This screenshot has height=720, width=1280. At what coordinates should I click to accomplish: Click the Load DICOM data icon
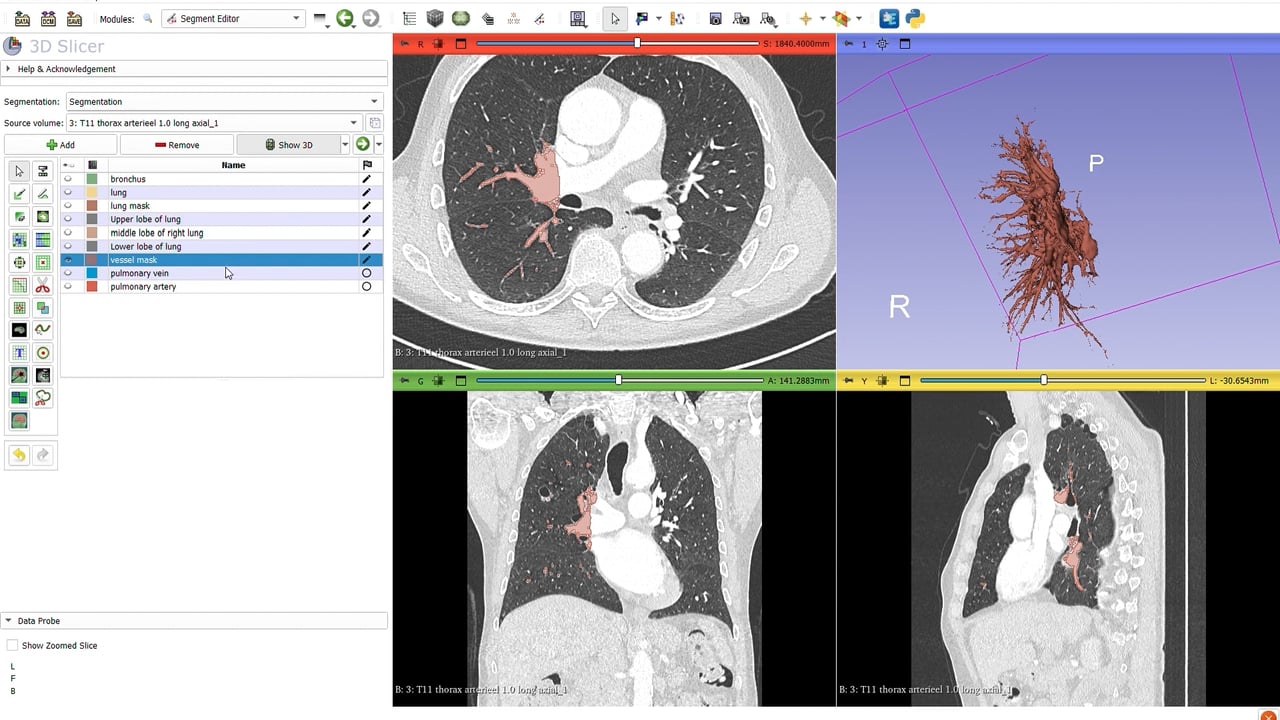48,18
